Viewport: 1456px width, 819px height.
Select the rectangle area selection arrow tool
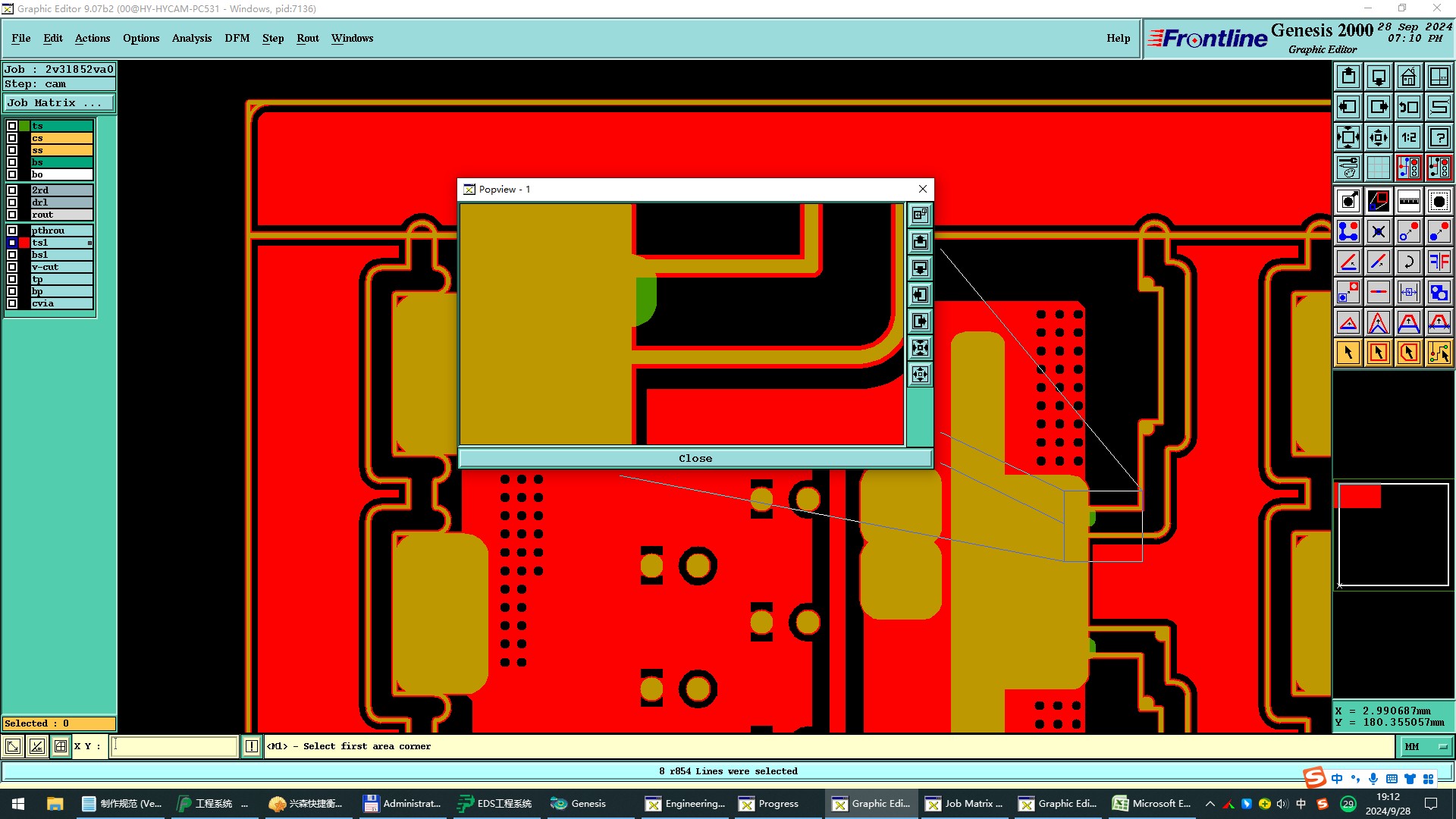pos(1378,353)
